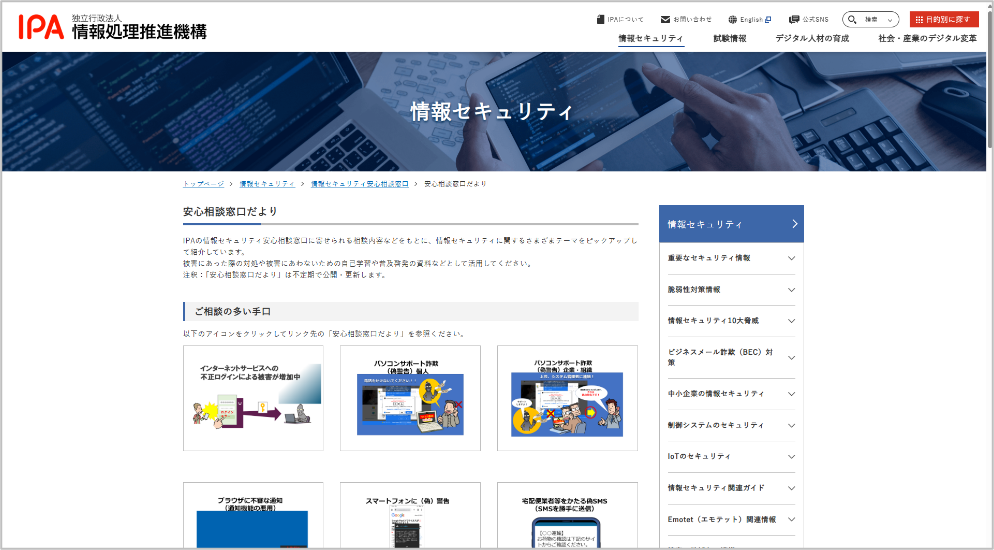Screen dimensions: 994x550
Task: Click the 安心相談窓口だより page heading
Action: [x=230, y=212]
